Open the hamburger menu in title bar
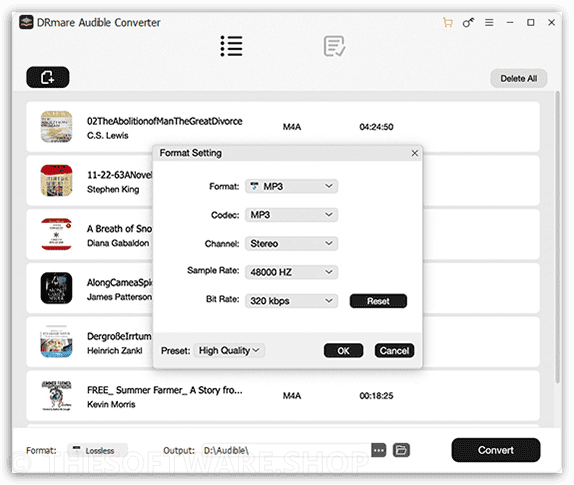574x485 pixels. (489, 23)
